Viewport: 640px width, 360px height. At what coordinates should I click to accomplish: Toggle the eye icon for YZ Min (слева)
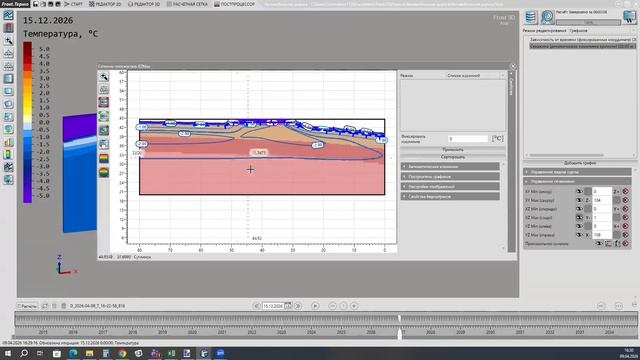579,226
